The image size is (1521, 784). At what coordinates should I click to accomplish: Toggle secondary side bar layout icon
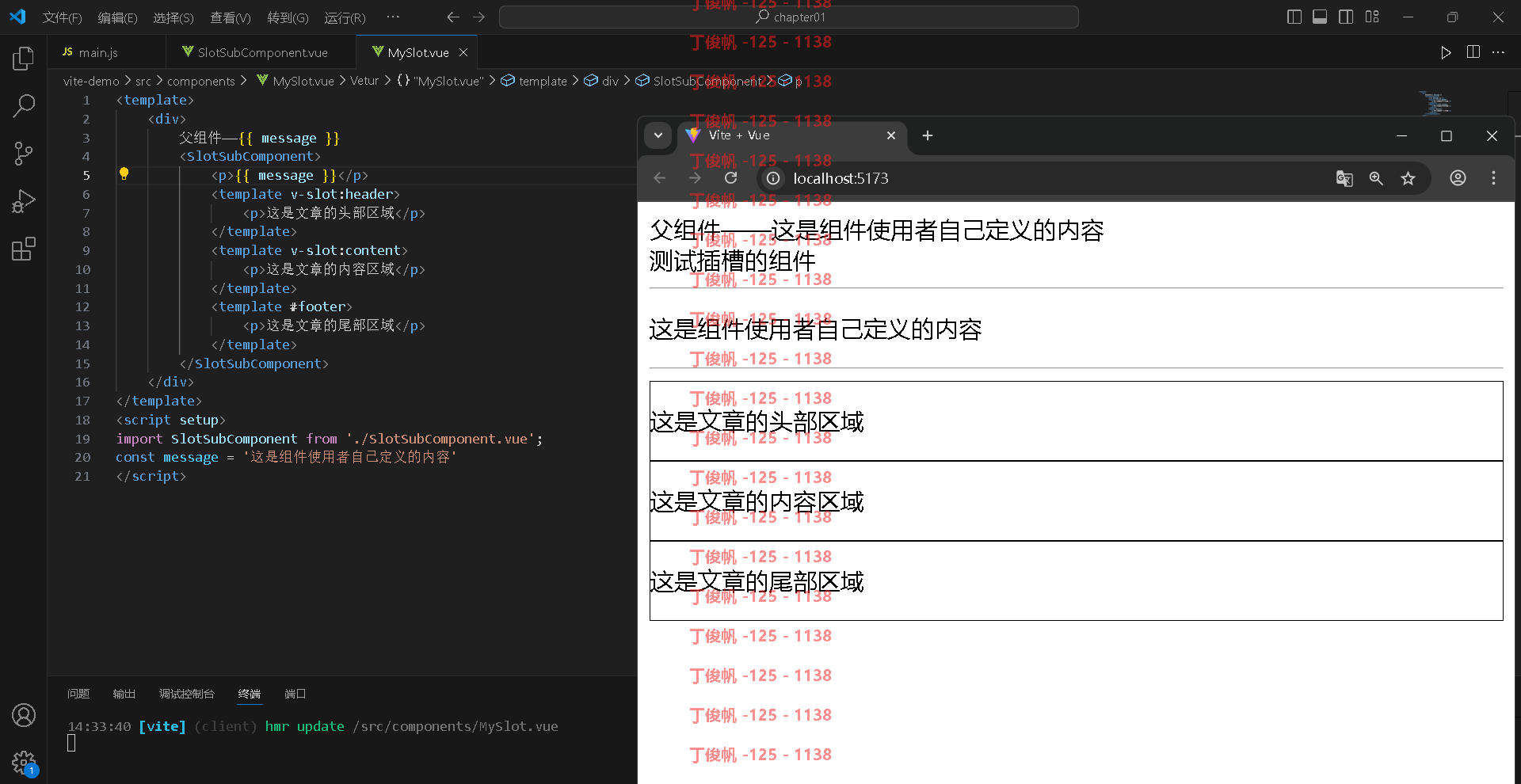point(1346,17)
